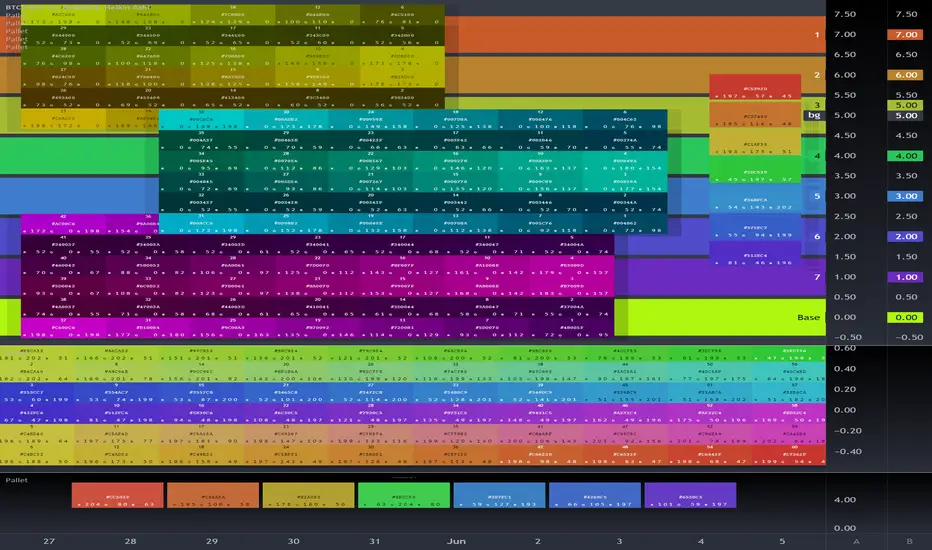
Task: Click date 28 on the time axis
Action: pyautogui.click(x=130, y=541)
